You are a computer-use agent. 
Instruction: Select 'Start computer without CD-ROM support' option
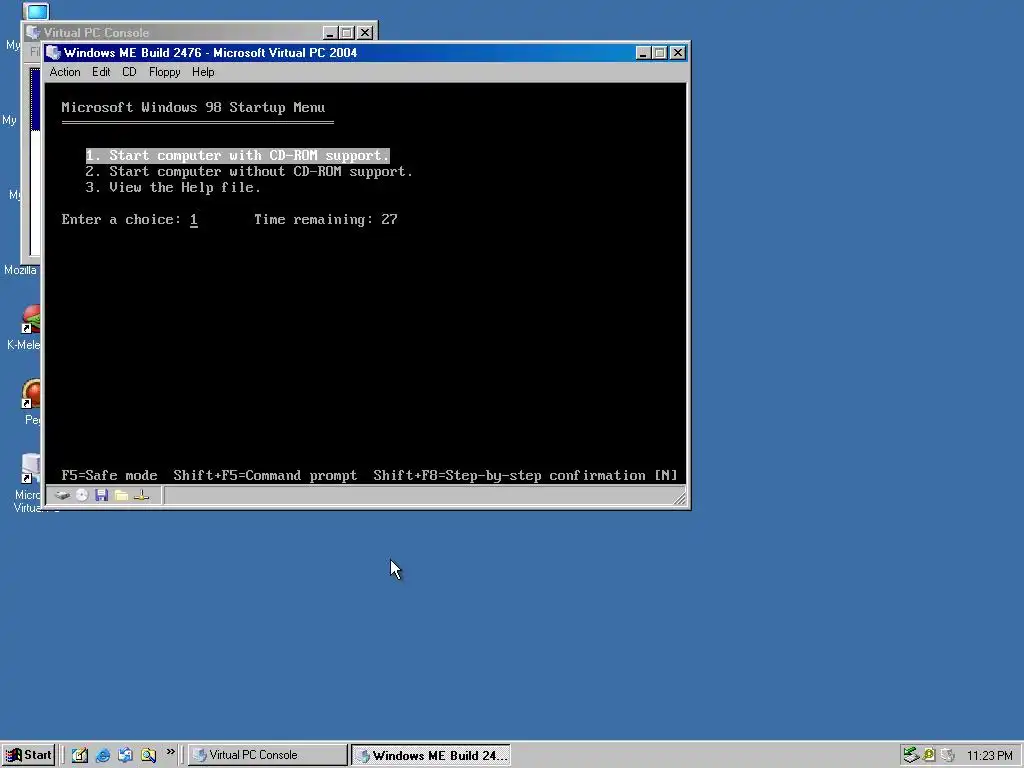pyautogui.click(x=249, y=171)
